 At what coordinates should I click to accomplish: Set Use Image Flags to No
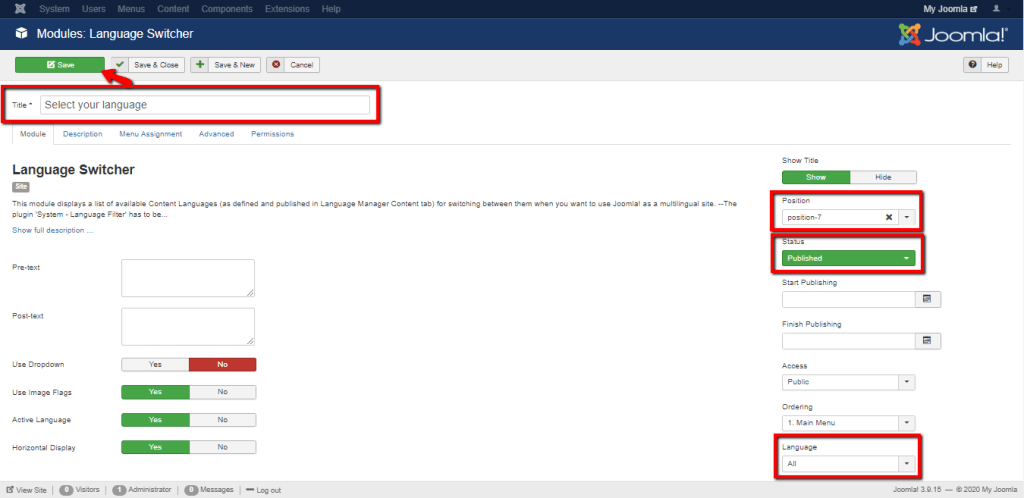coord(223,392)
